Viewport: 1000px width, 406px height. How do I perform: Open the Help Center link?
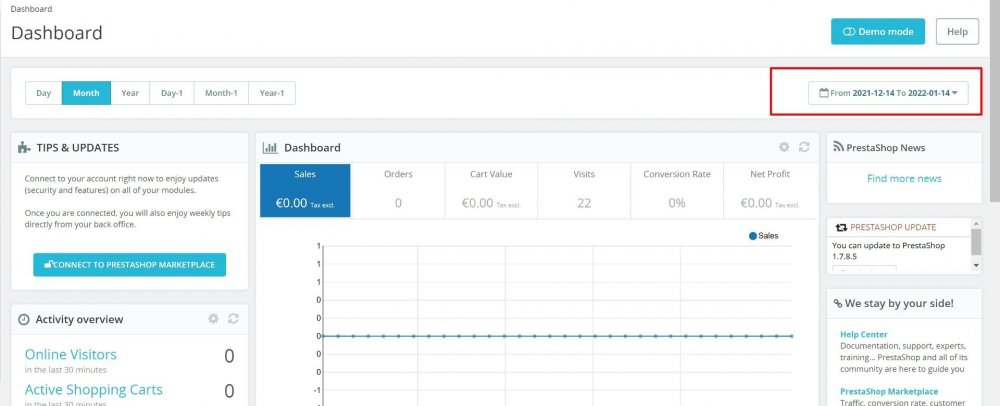pyautogui.click(x=864, y=334)
